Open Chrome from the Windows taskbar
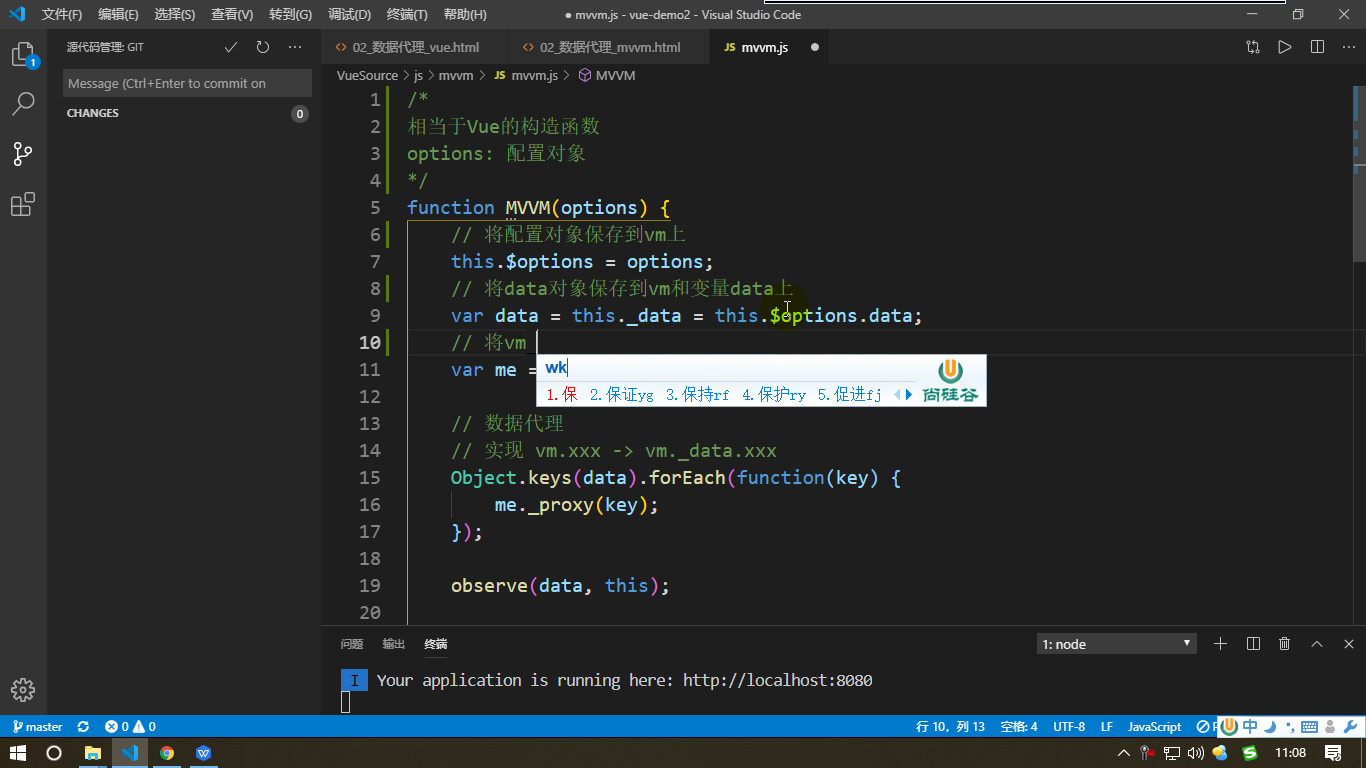This screenshot has width=1366, height=768. point(167,753)
